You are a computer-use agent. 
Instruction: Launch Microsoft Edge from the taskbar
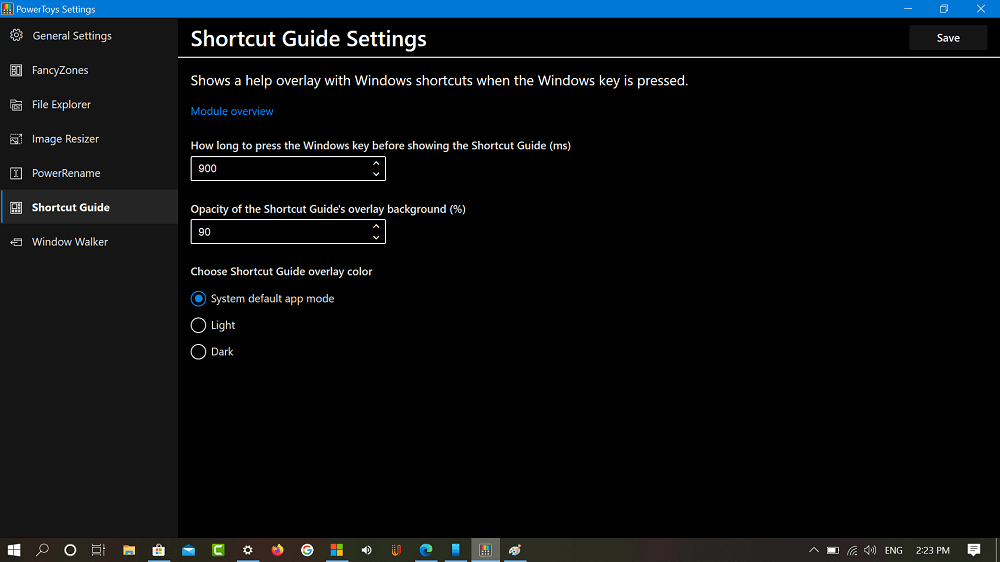426,550
